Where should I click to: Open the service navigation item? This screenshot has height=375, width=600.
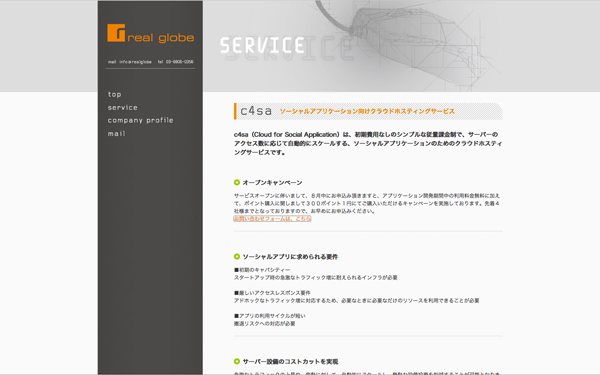(122, 108)
